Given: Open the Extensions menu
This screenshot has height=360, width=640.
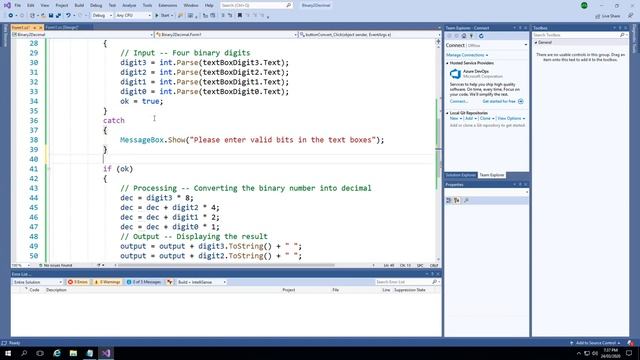Looking at the screenshot, I should point(168,5).
